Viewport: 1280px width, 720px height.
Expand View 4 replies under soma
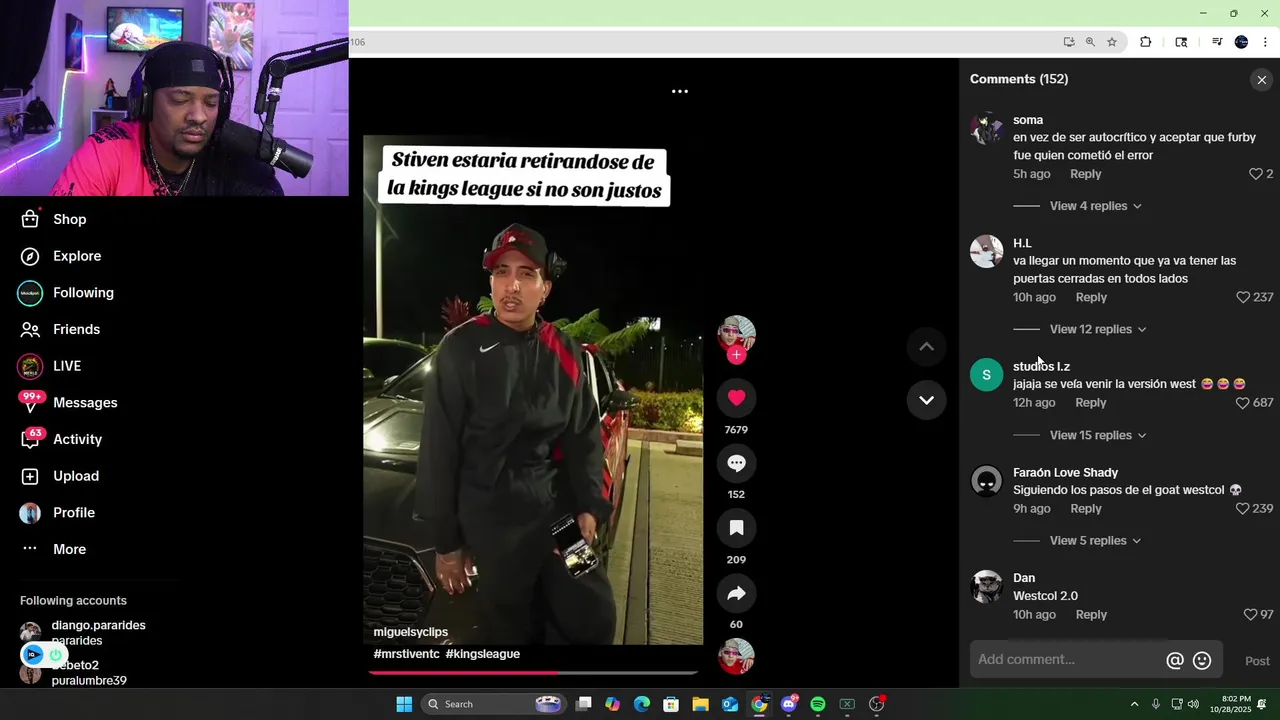pos(1095,206)
